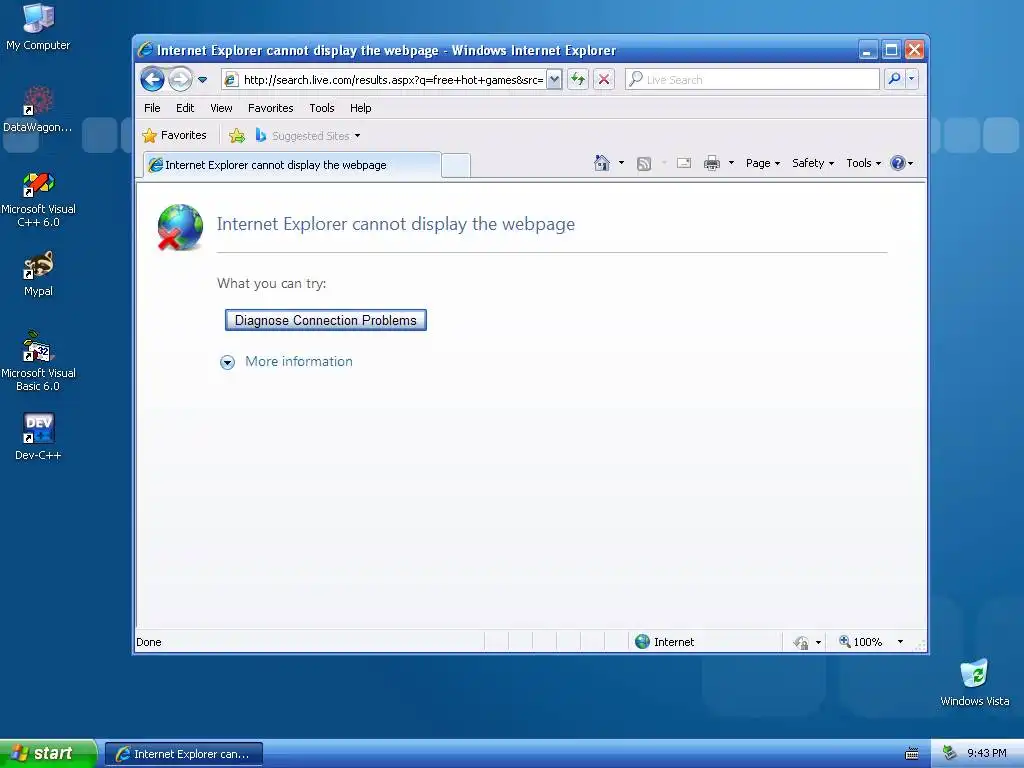This screenshot has height=768, width=1024.
Task: Select Microsoft Visual Basic 6.0 shortcut
Action: tap(38, 361)
